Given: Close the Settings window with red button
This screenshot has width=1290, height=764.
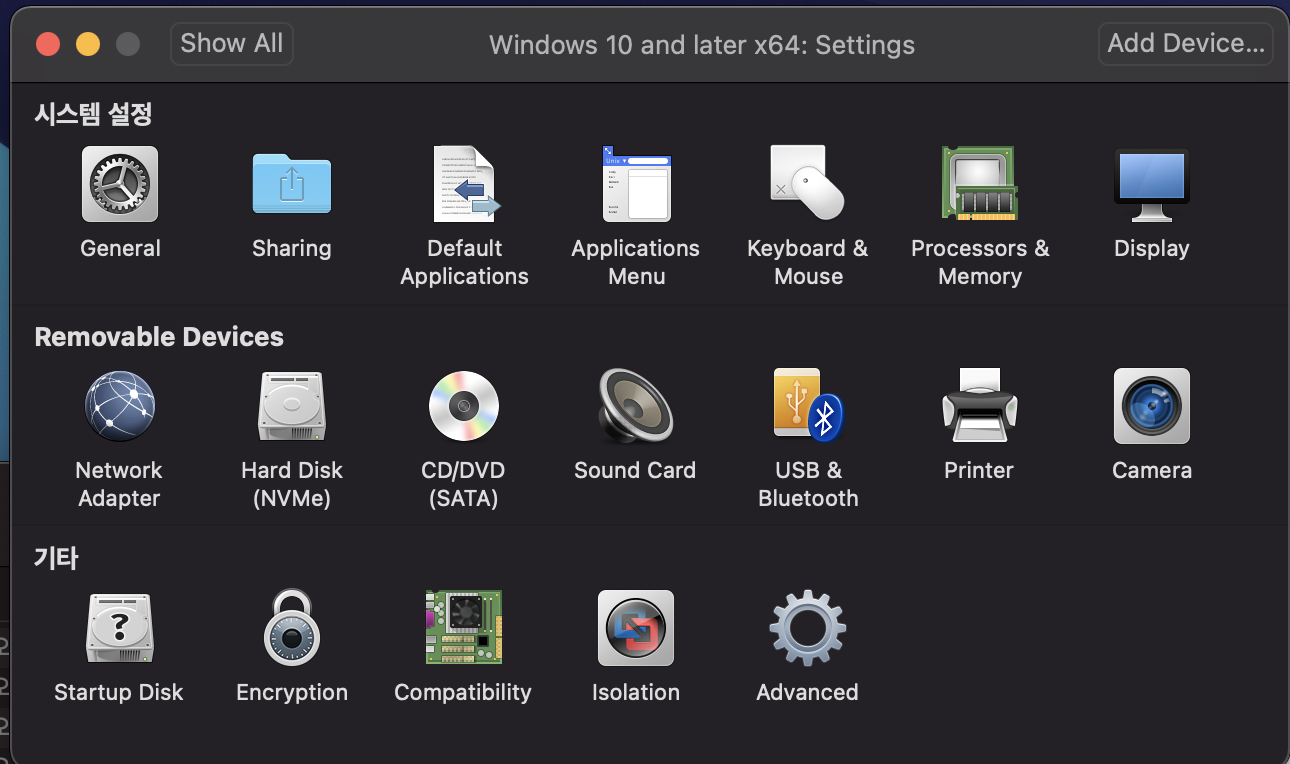Looking at the screenshot, I should coord(48,44).
